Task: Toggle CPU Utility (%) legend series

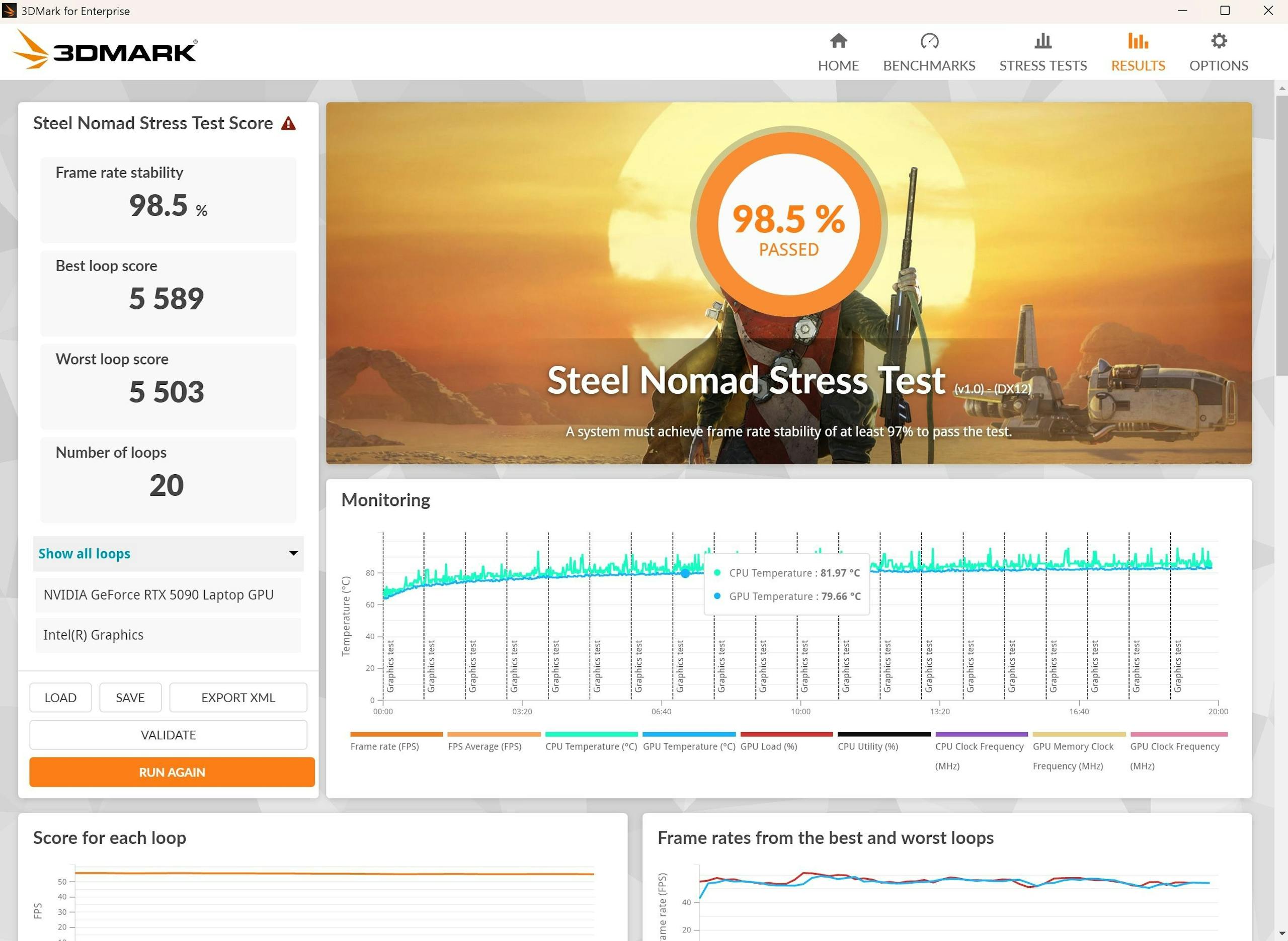Action: click(x=867, y=747)
